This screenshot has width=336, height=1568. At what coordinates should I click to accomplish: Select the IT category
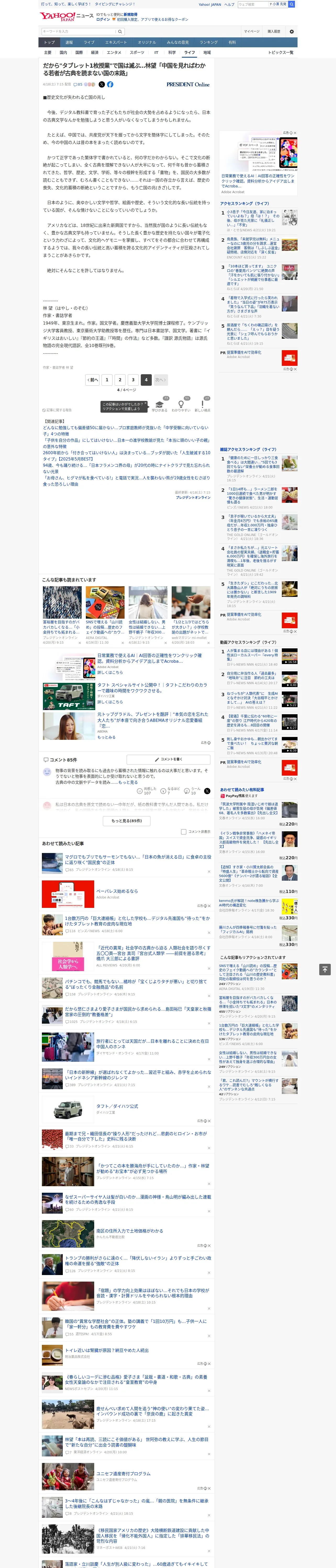click(x=156, y=52)
